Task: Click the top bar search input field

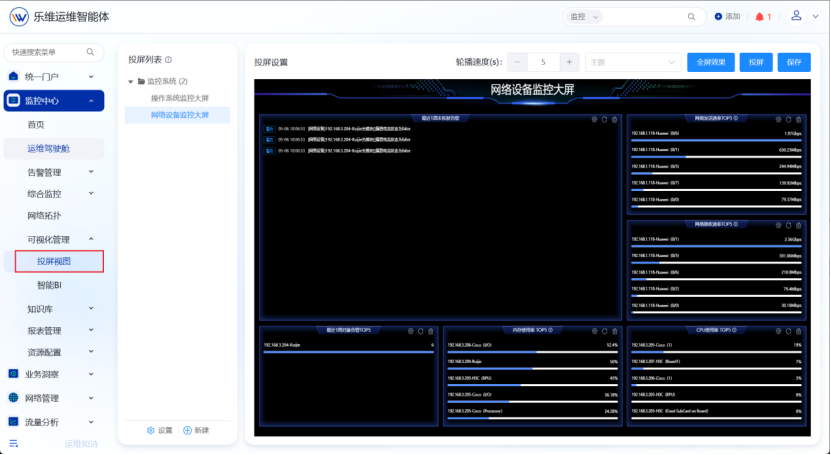Action: click(x=644, y=16)
